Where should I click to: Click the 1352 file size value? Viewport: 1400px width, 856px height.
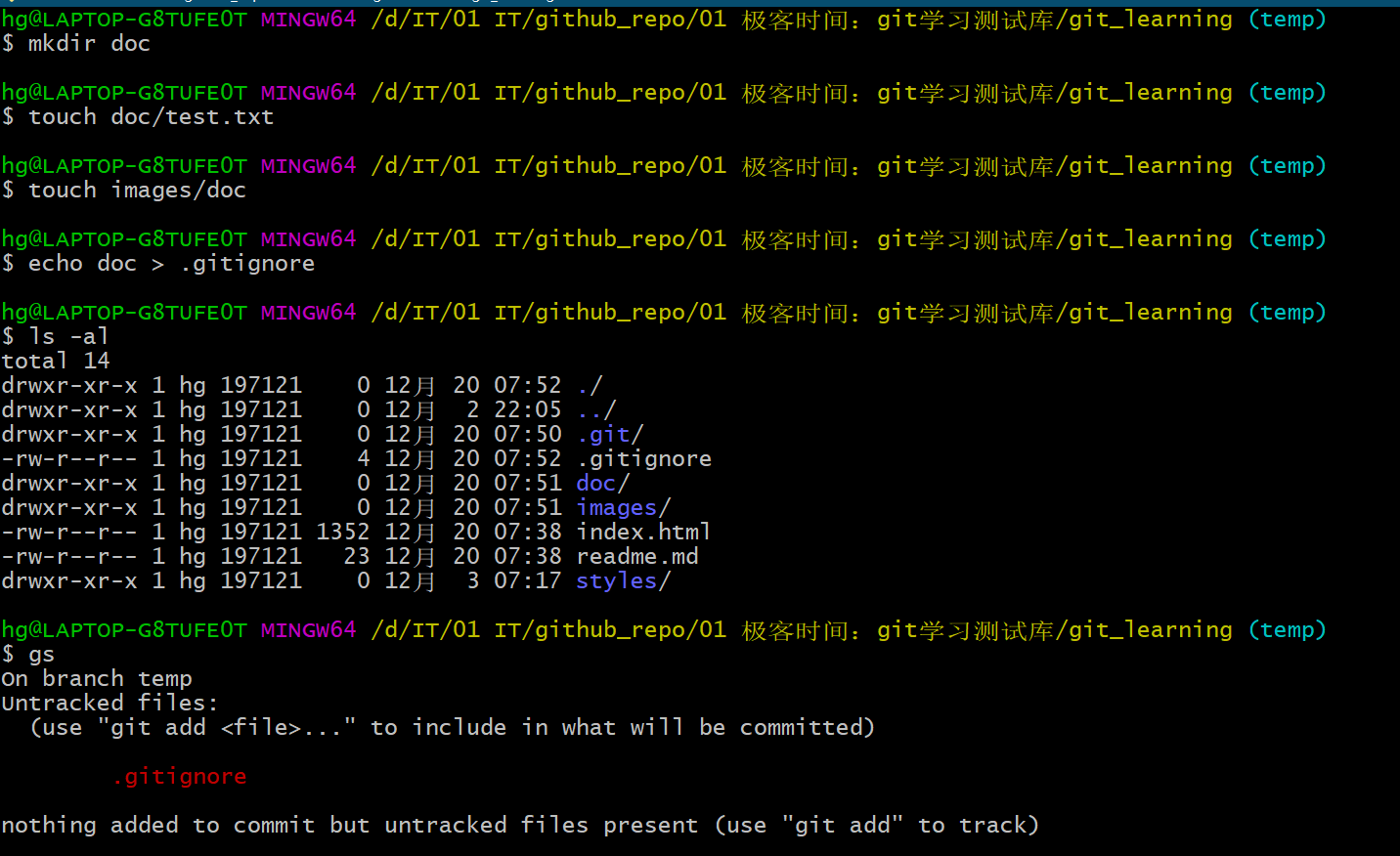point(343,532)
